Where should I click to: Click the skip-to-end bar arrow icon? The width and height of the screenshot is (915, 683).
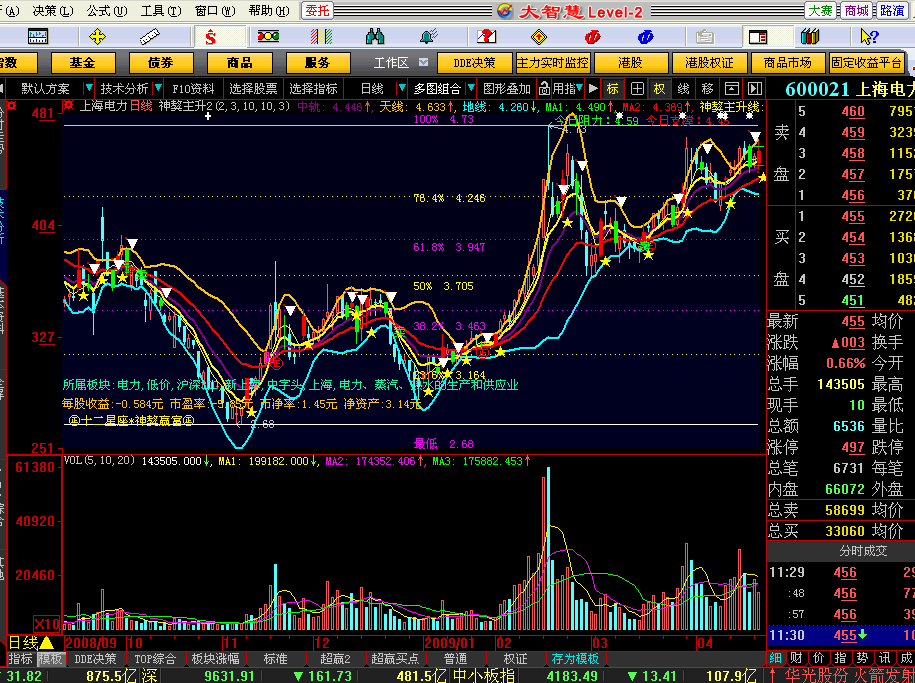click(755, 89)
